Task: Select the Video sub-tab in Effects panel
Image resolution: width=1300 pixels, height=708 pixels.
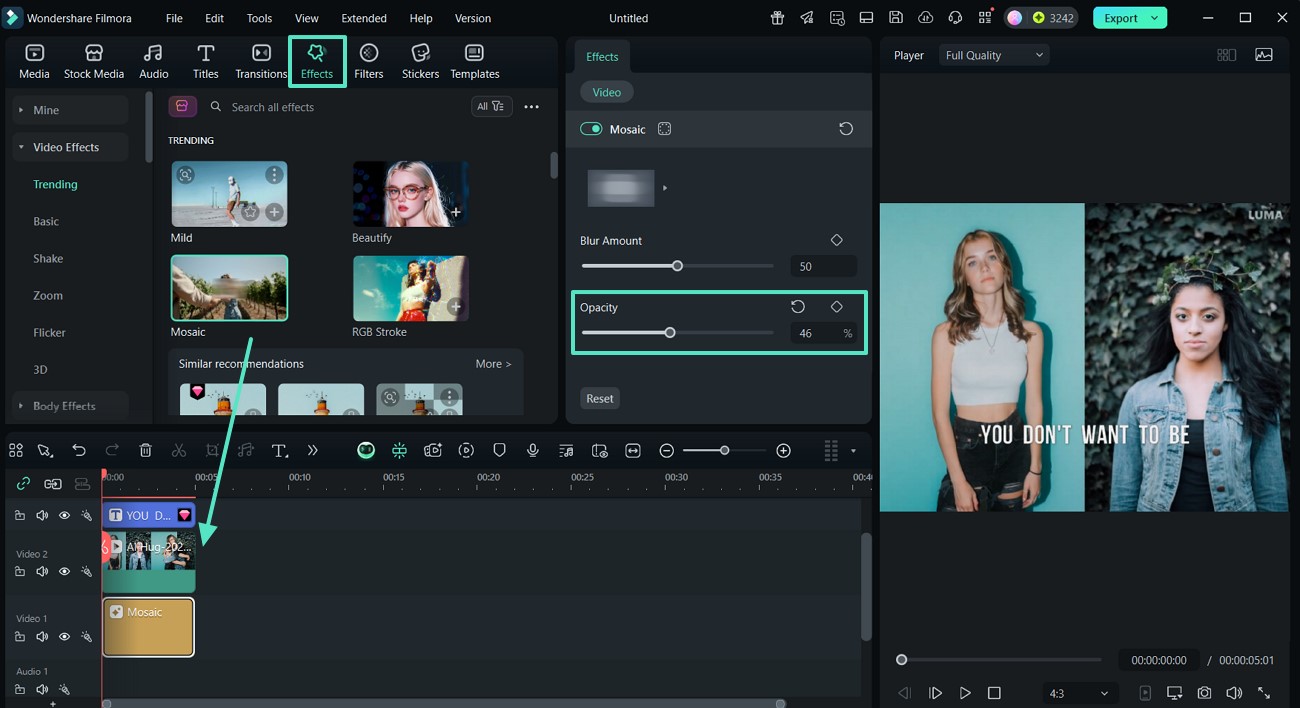Action: [x=607, y=92]
